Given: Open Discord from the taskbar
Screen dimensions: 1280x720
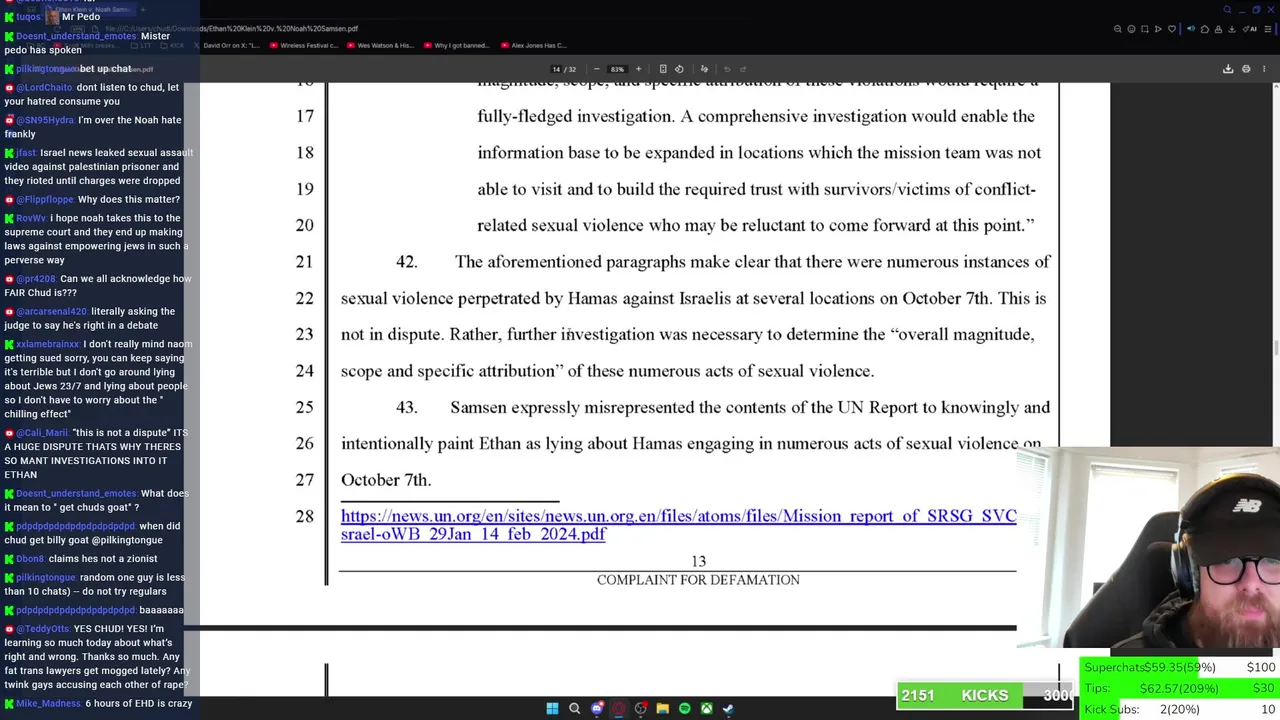Looking at the screenshot, I should pyautogui.click(x=597, y=708).
